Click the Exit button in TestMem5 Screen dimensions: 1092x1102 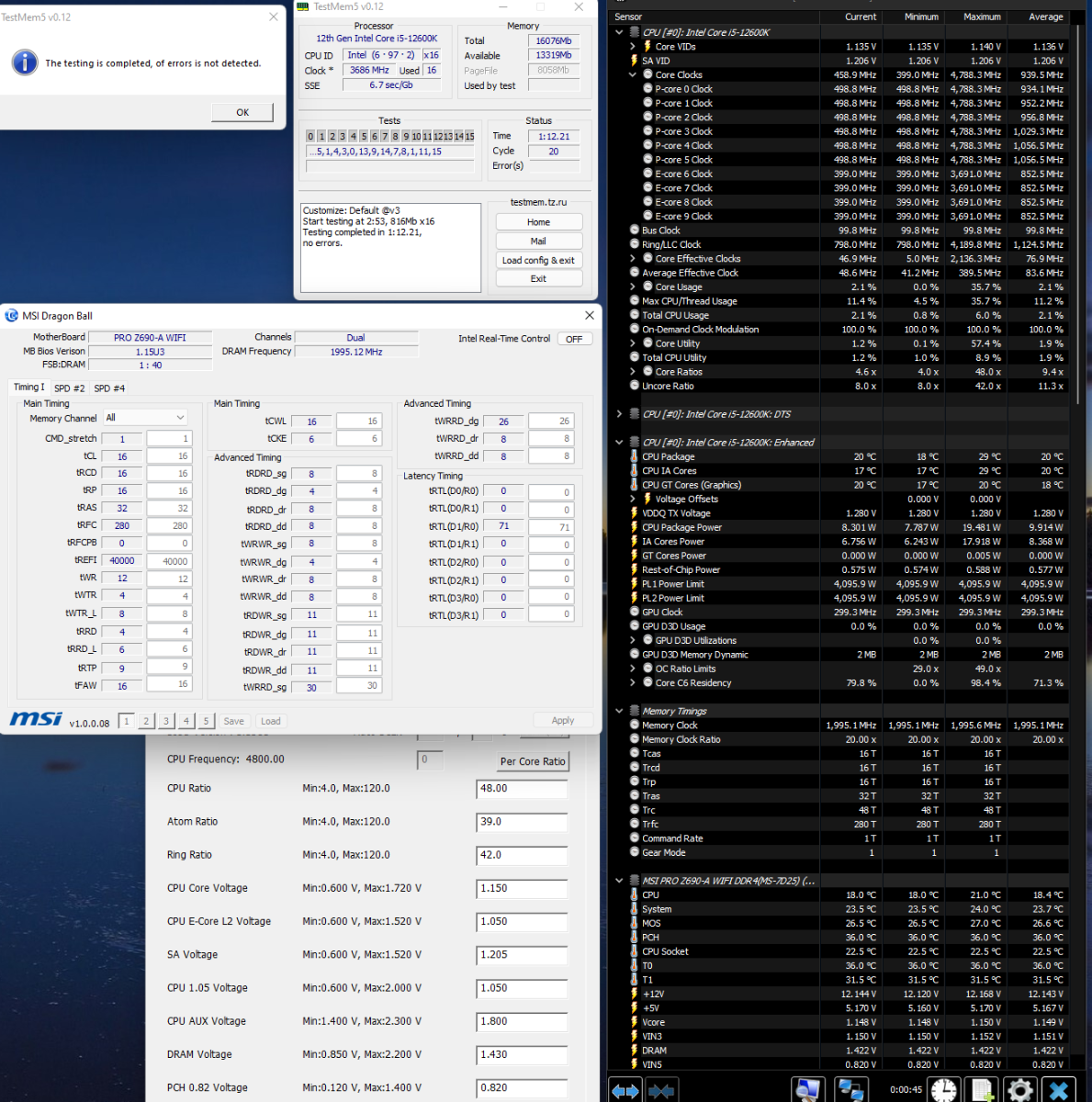pyautogui.click(x=539, y=279)
